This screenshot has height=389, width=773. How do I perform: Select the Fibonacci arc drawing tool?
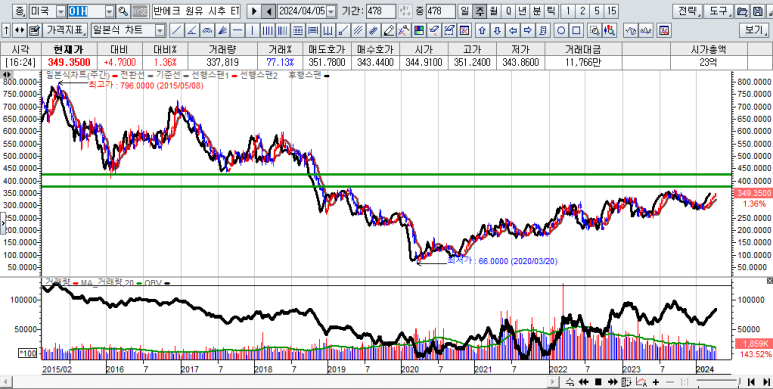207,31
